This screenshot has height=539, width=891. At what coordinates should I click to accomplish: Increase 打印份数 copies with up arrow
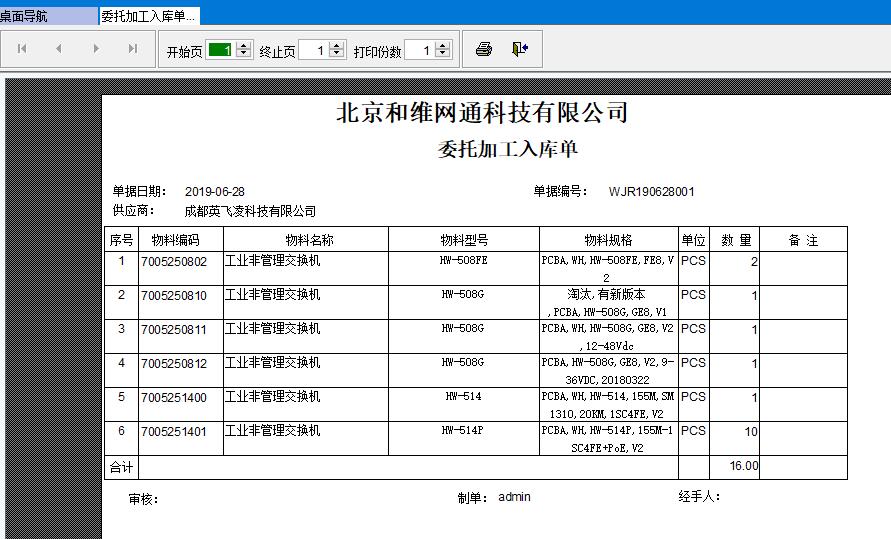pyautogui.click(x=444, y=45)
